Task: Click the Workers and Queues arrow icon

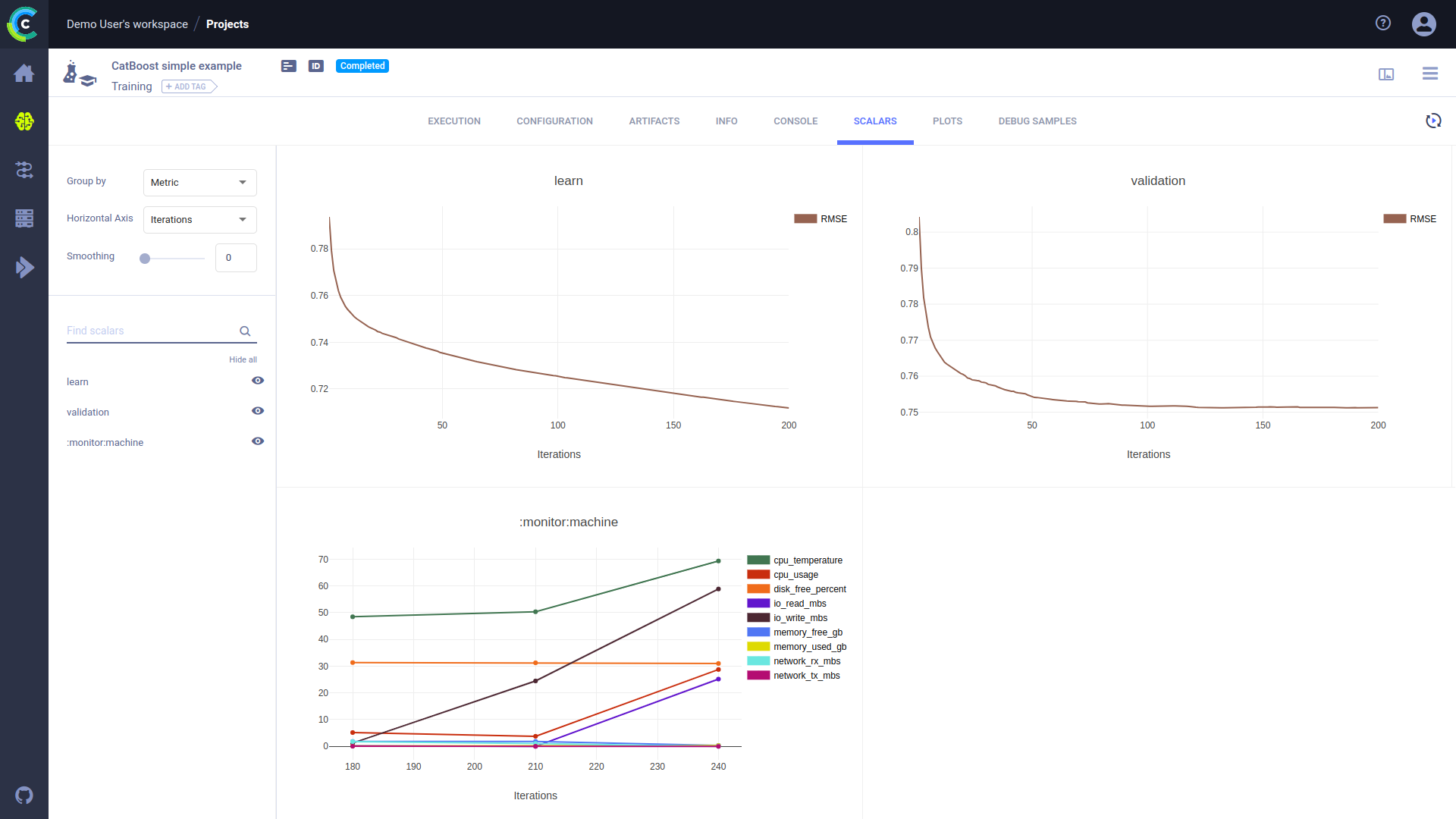Action: point(24,267)
